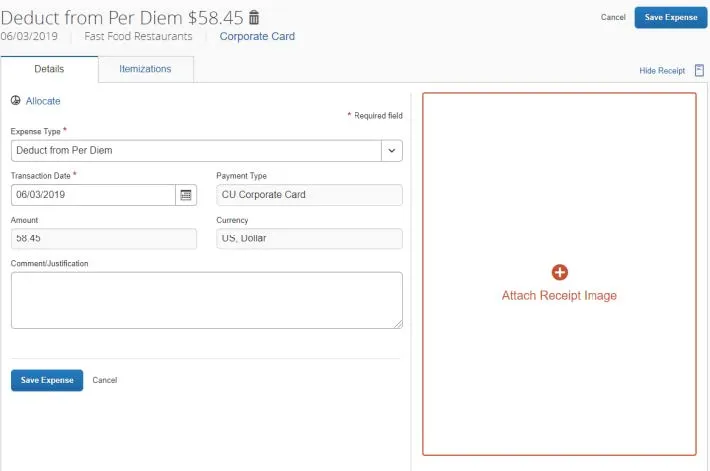Click Cancel next to top Save Expense
This screenshot has height=471, width=710.
(613, 17)
